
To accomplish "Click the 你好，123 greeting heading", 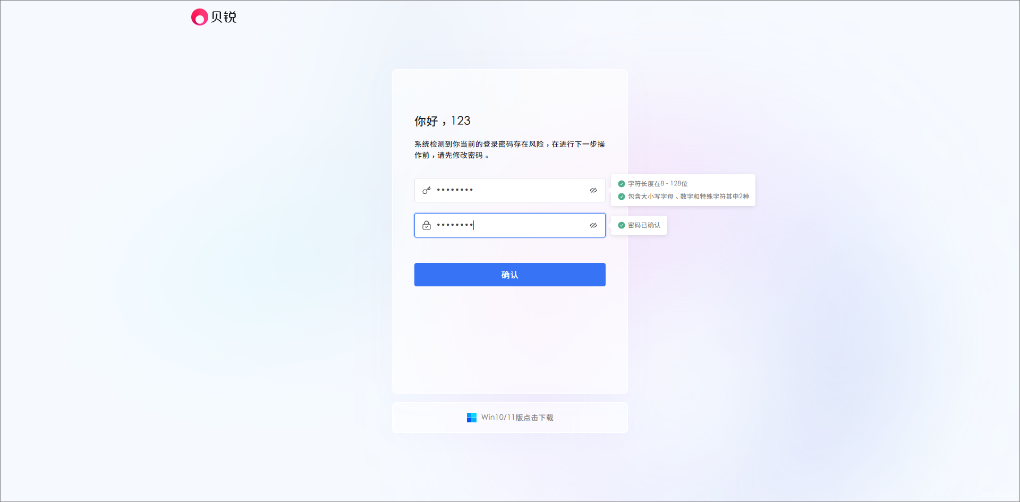I will point(442,121).
